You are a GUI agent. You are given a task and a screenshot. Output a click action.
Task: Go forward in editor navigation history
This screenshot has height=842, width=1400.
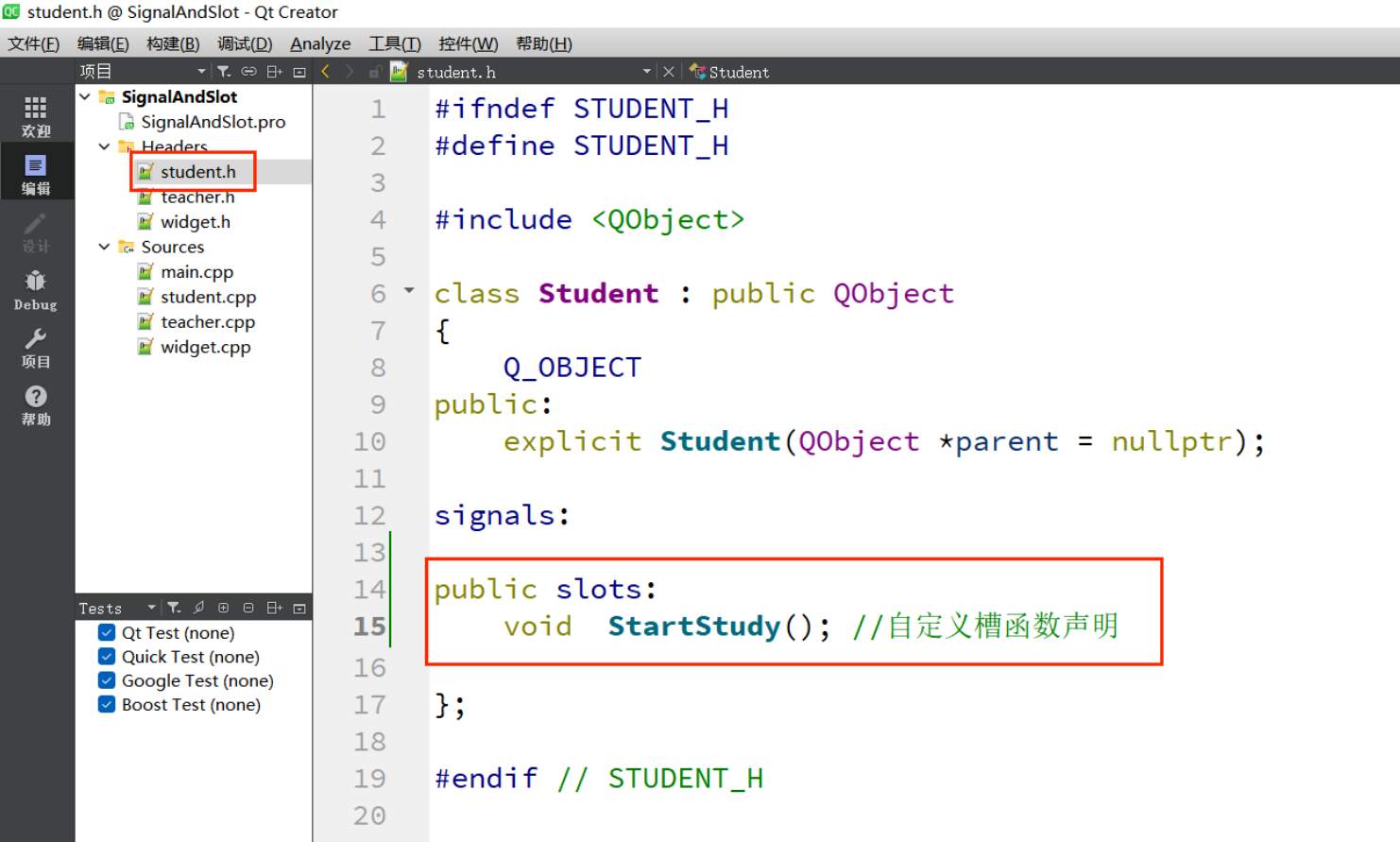click(x=350, y=72)
